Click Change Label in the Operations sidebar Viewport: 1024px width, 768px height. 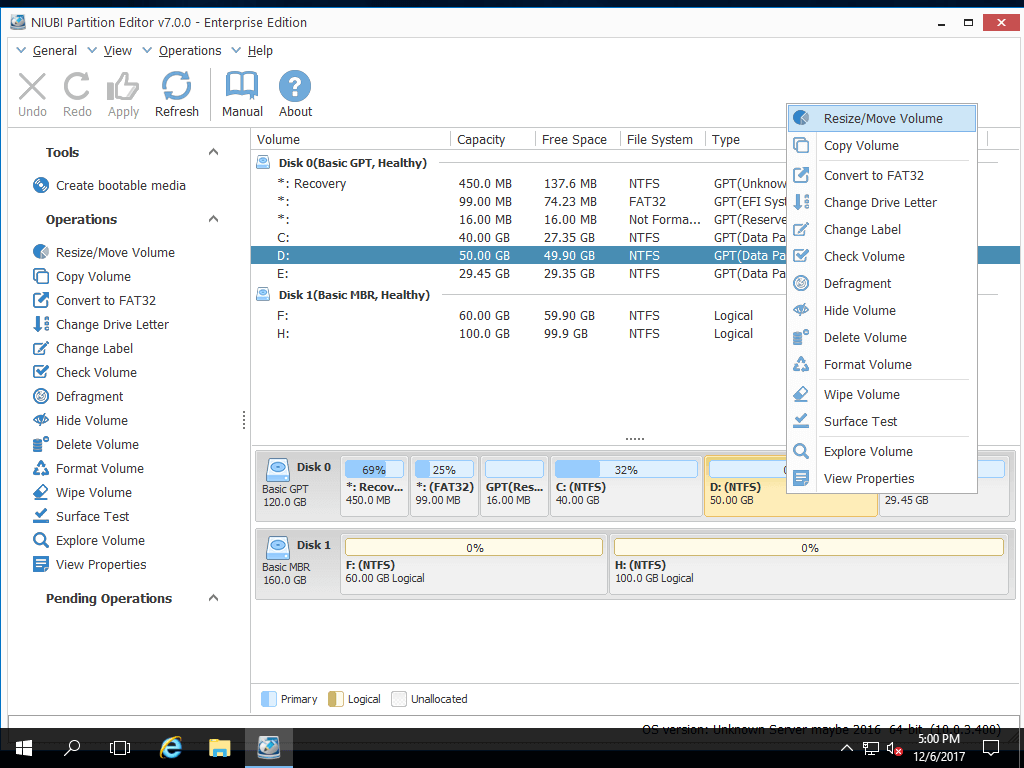(x=95, y=349)
